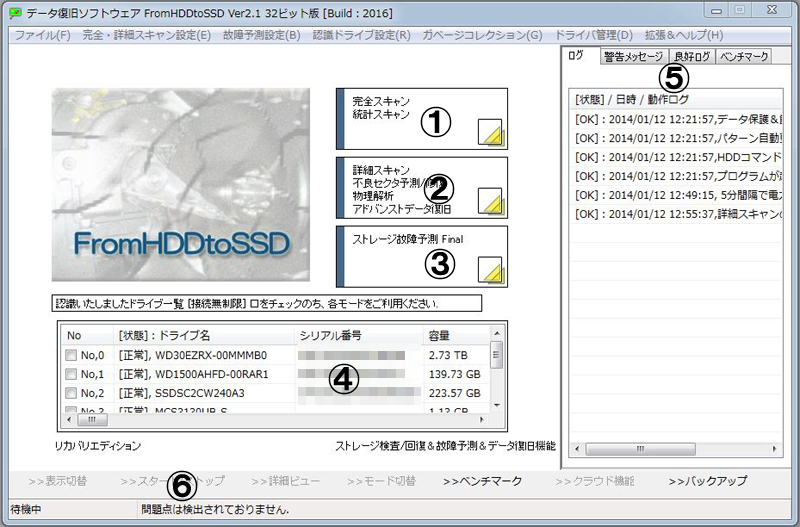The image size is (800, 527).
Task: Select log entry 12:21:57 プログラムが
Action: click(x=676, y=176)
